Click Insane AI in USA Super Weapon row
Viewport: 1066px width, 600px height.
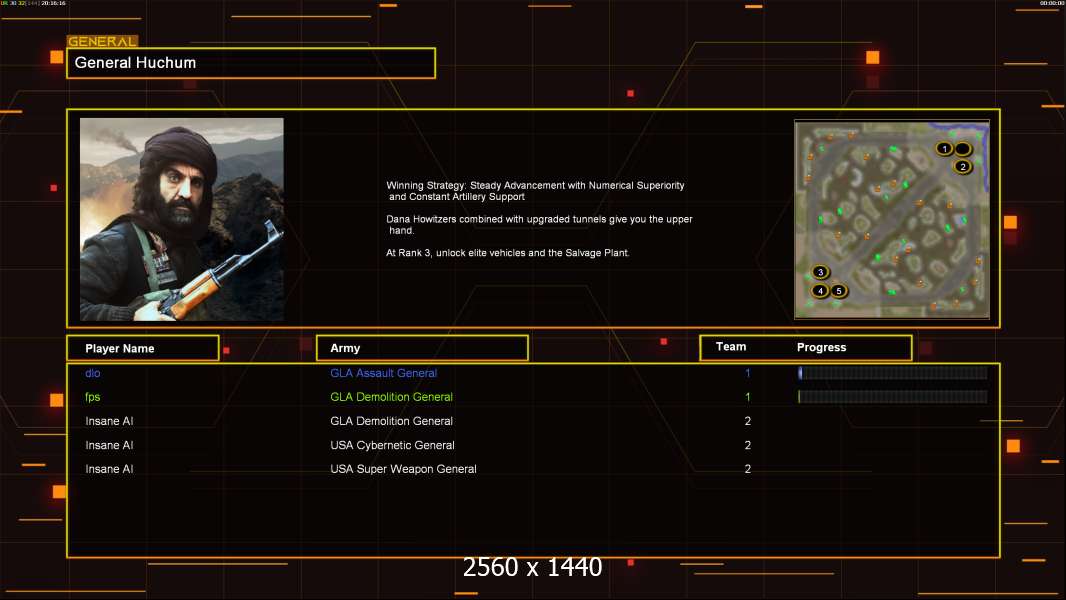click(x=109, y=469)
